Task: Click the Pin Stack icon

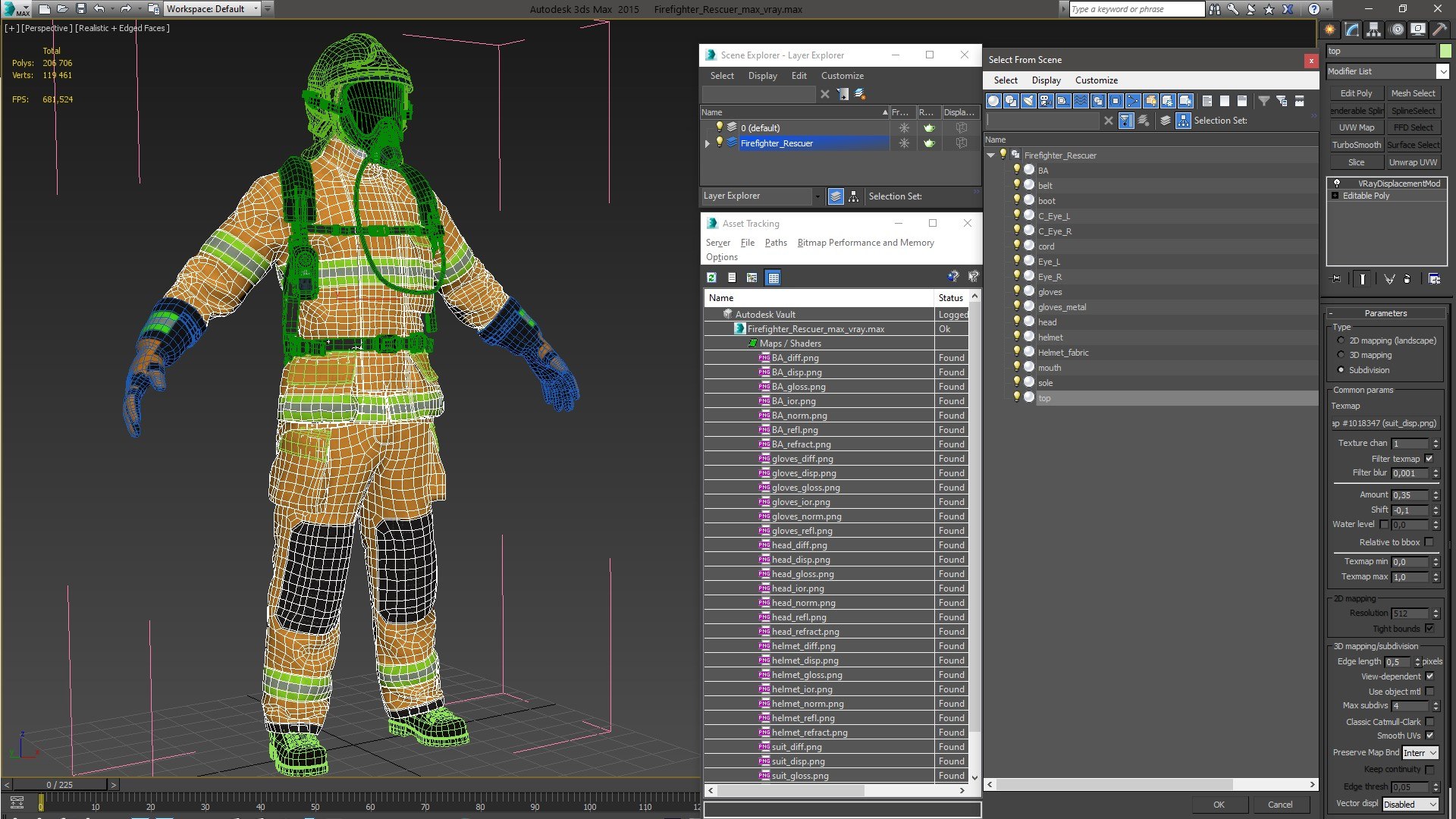Action: [1336, 279]
